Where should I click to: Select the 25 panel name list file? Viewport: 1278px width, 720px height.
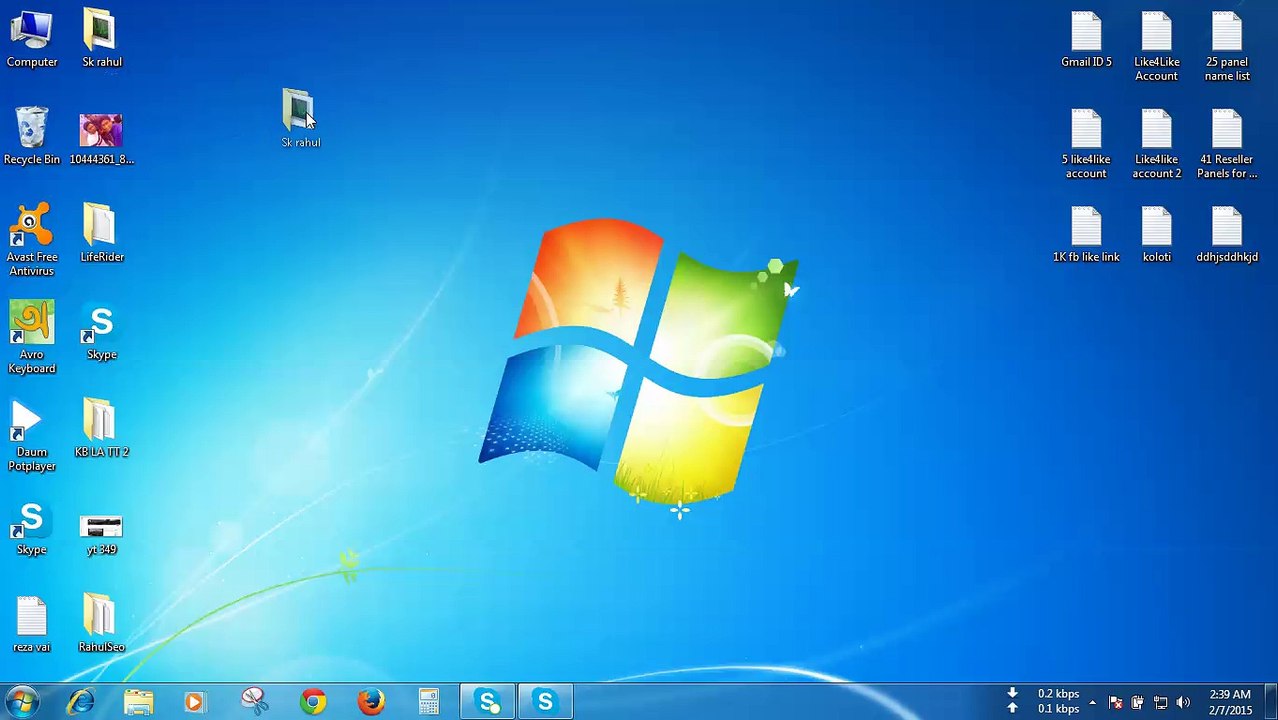[x=1227, y=47]
